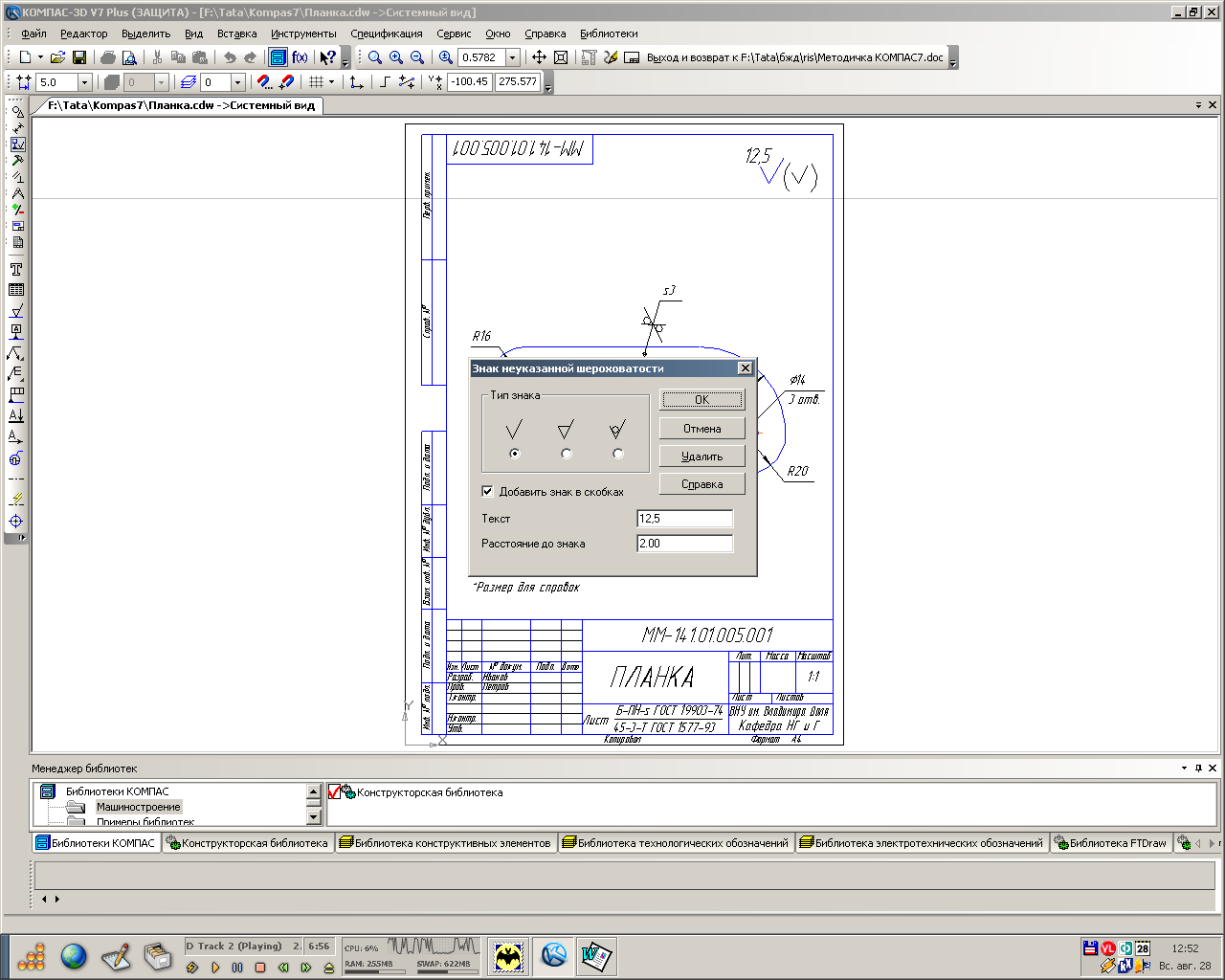Viewport: 1225px width, 980px height.
Task: Switch to Библиотека технологических обозначений tab
Action: [x=676, y=843]
